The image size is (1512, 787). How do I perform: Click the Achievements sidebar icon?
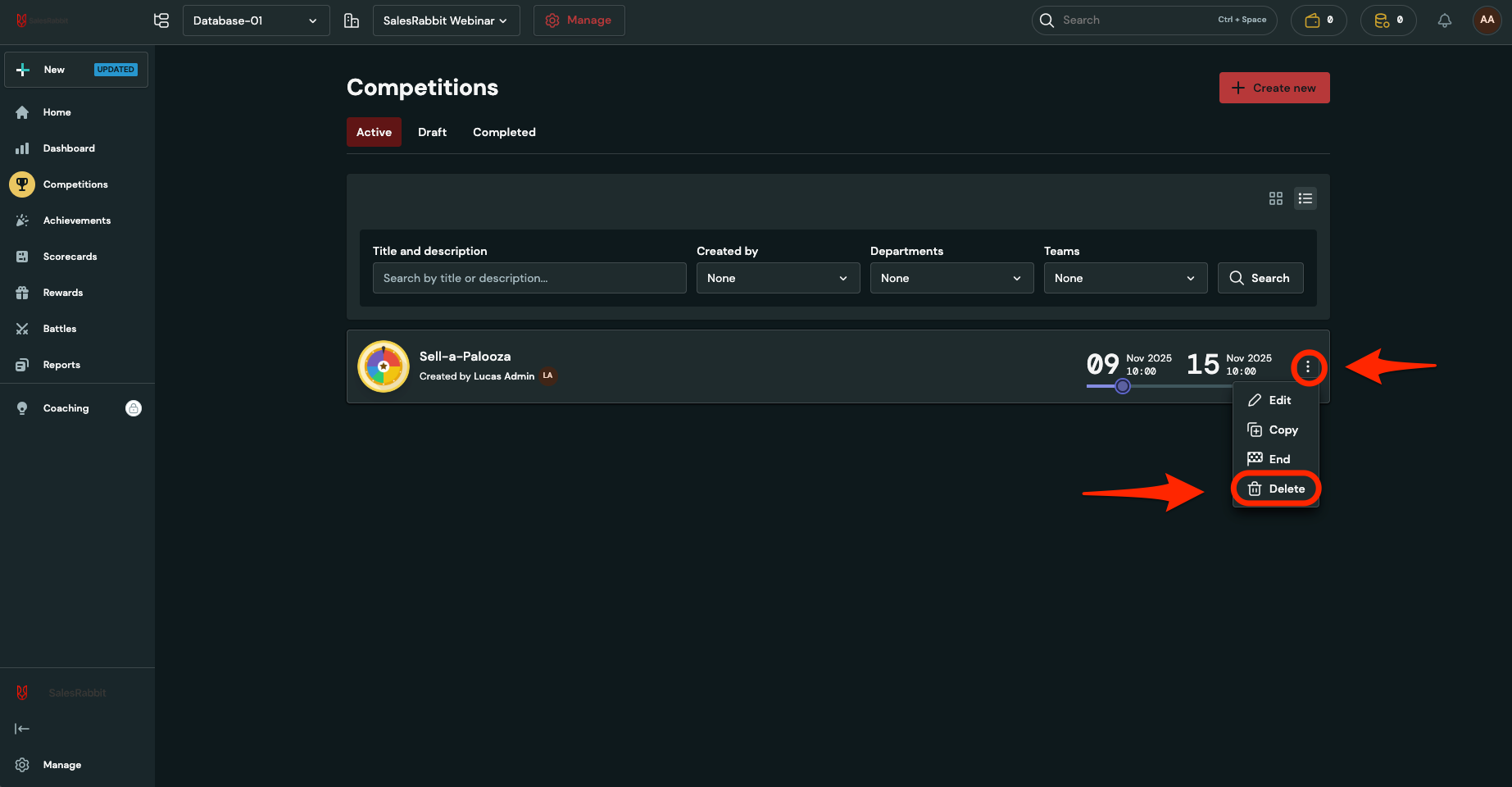pos(22,221)
